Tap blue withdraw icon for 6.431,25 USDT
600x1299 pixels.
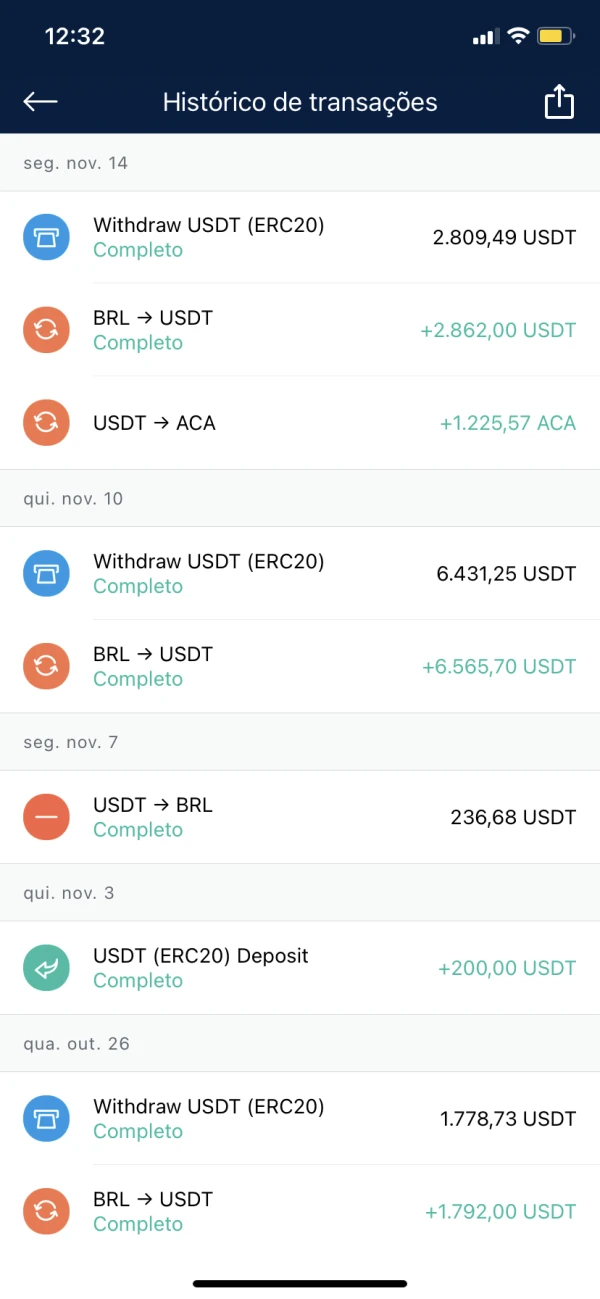(x=46, y=573)
